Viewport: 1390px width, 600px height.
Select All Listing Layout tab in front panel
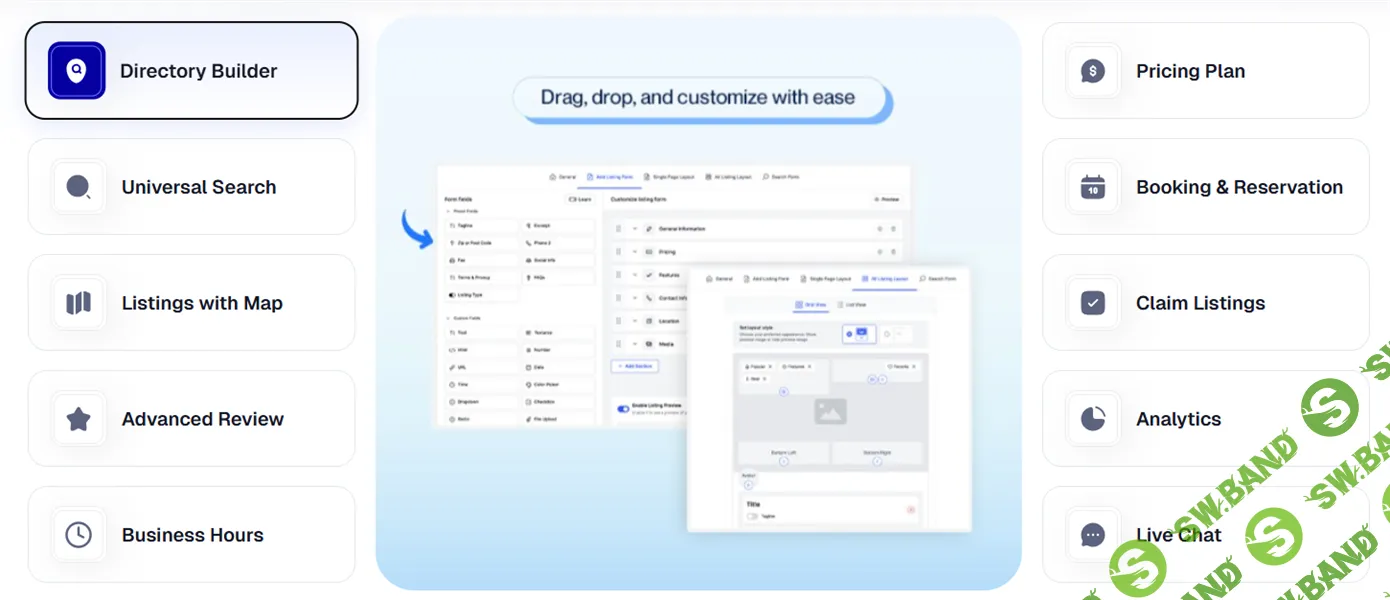(885, 279)
